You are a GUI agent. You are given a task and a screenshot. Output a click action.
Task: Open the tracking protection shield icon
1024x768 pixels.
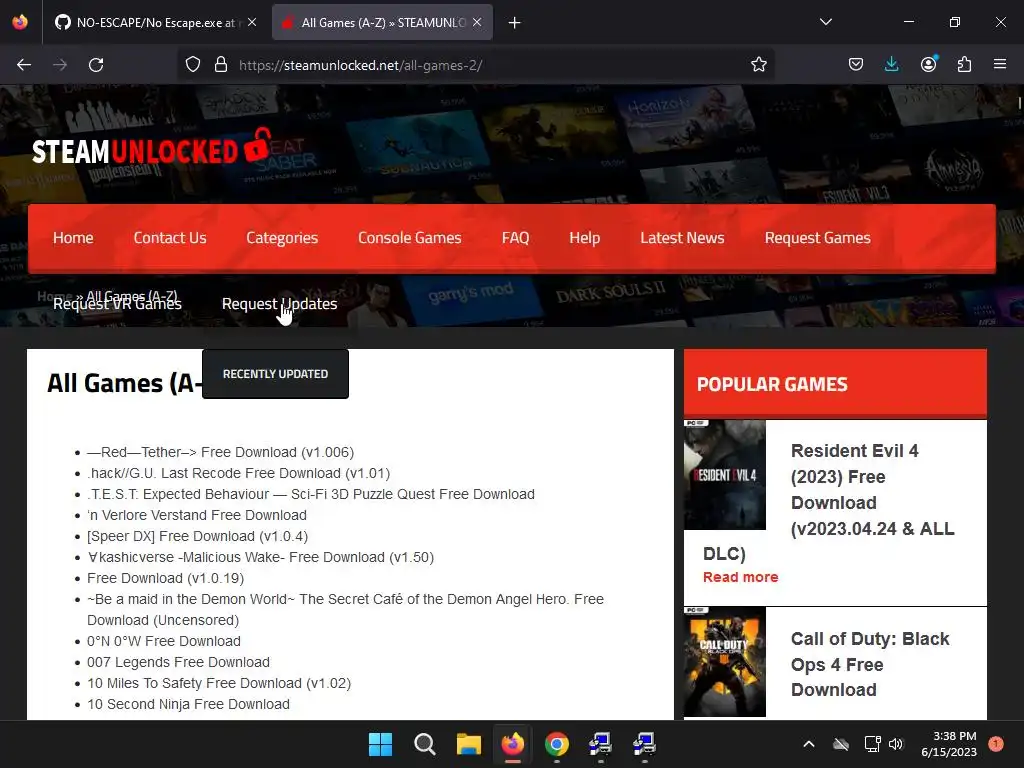click(193, 65)
